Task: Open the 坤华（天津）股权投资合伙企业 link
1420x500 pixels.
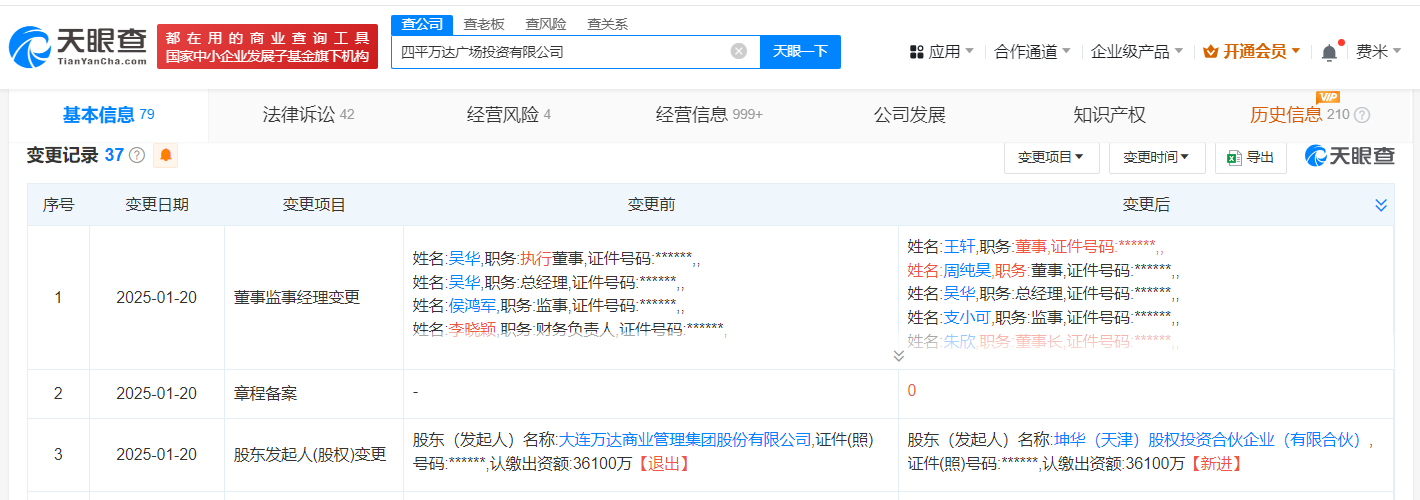Action: 1209,440
